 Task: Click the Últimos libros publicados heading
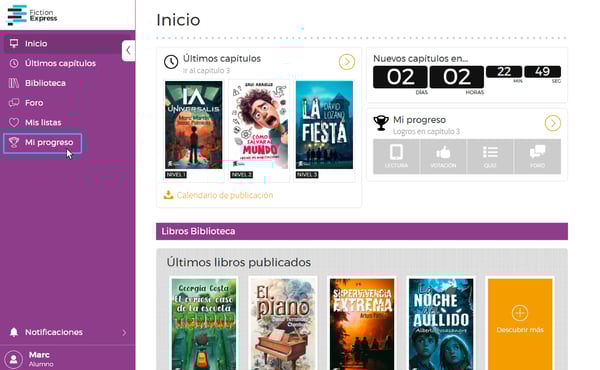238,262
